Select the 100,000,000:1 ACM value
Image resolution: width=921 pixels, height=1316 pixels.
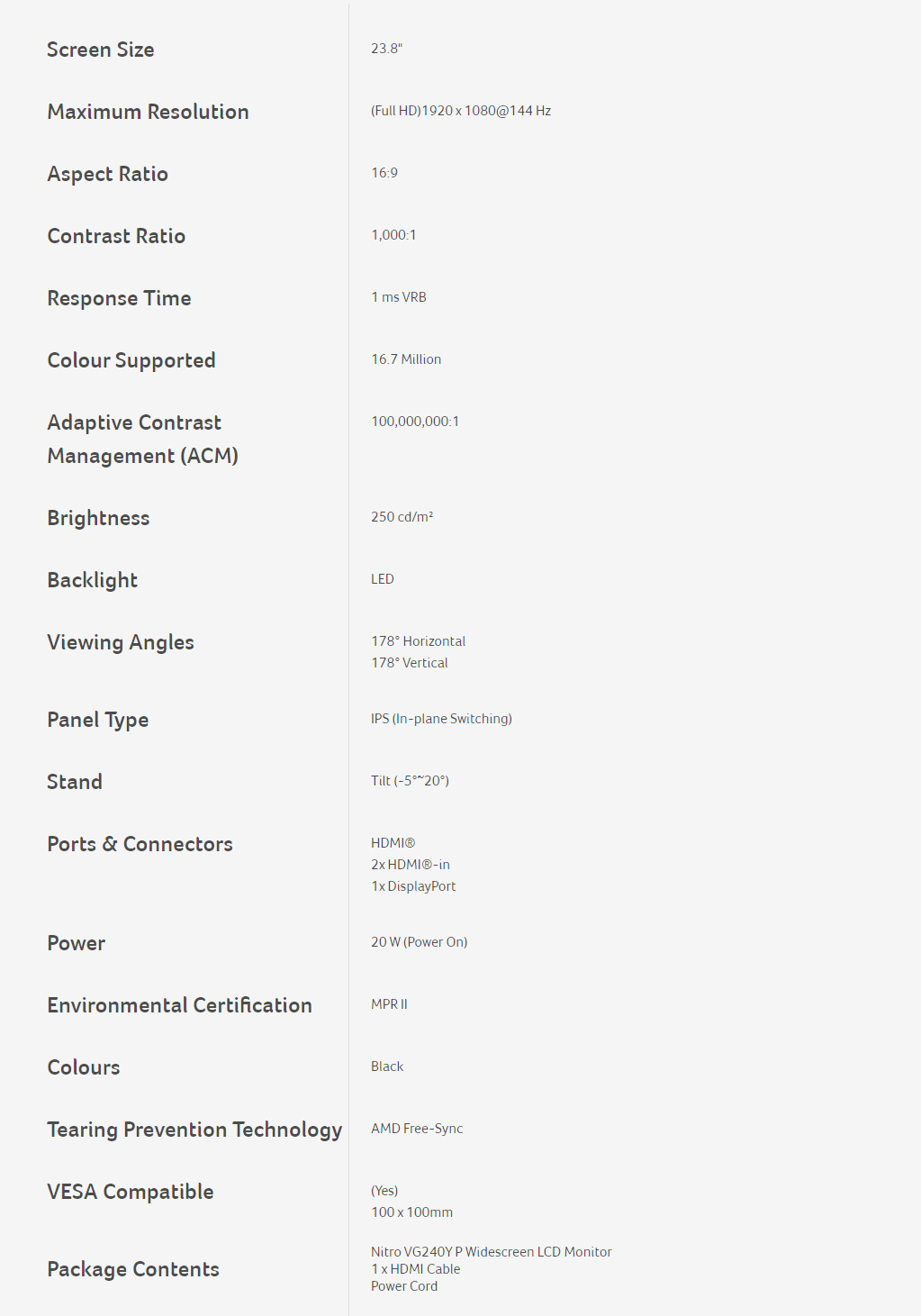pos(415,422)
